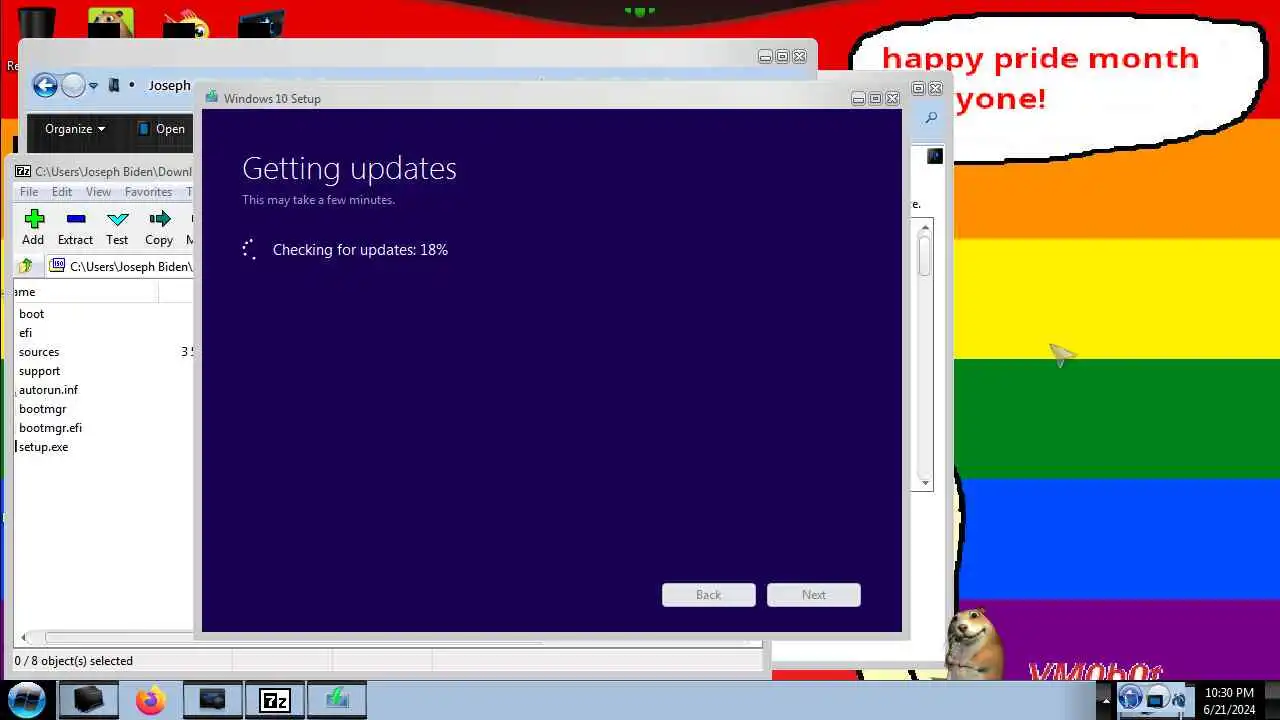This screenshot has height=720, width=1280.
Task: Minimize the Windows 10 Setup window
Action: pos(858,98)
